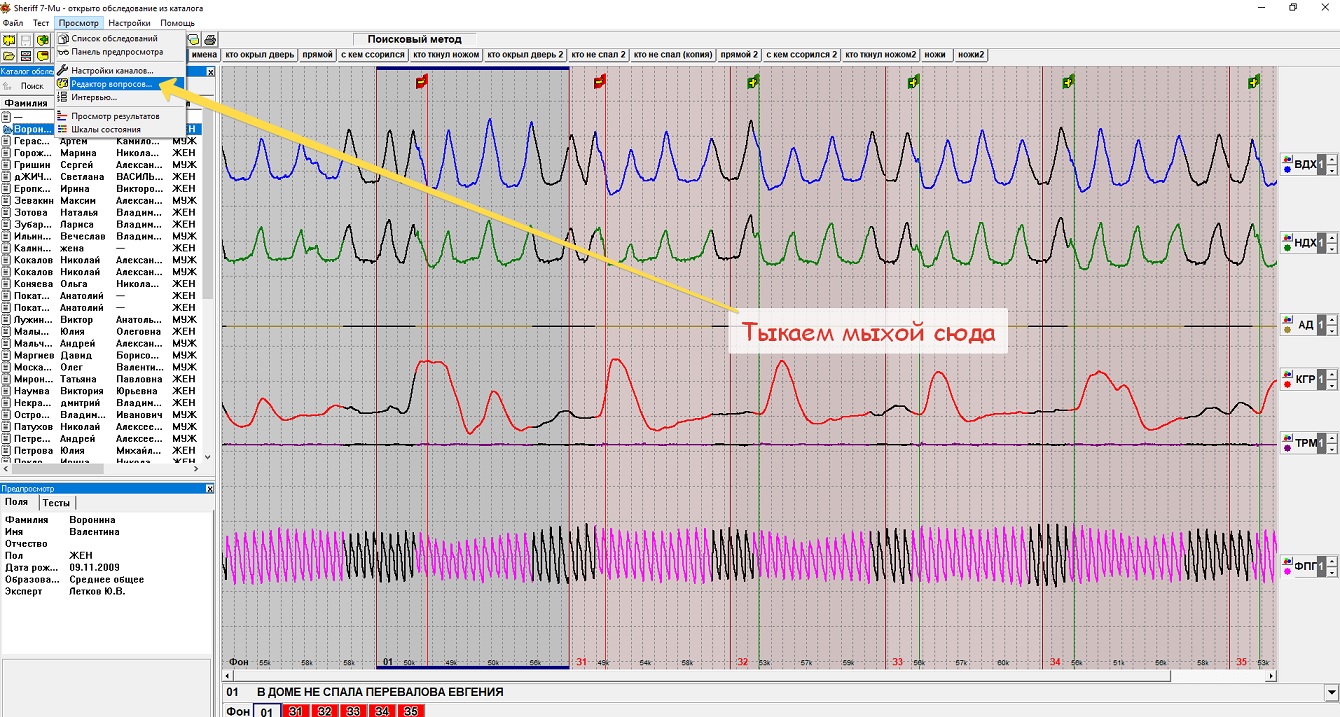Image resolution: width=1340 pixels, height=717 pixels.
Task: Adjust НДХ channel scale stepper
Action: coord(1332,242)
